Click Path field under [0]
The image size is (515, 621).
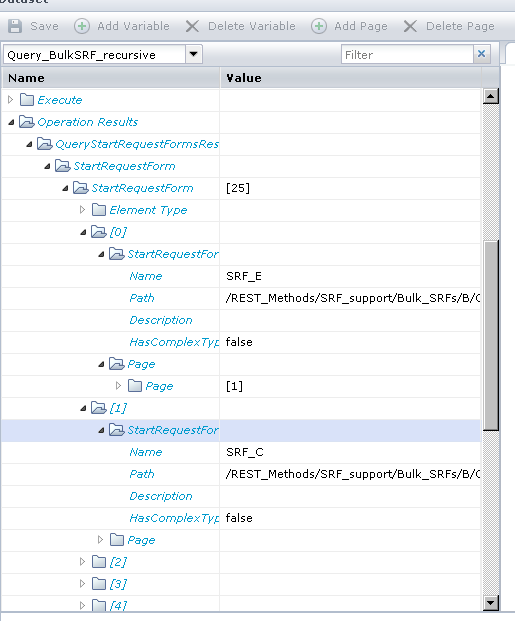[142, 298]
